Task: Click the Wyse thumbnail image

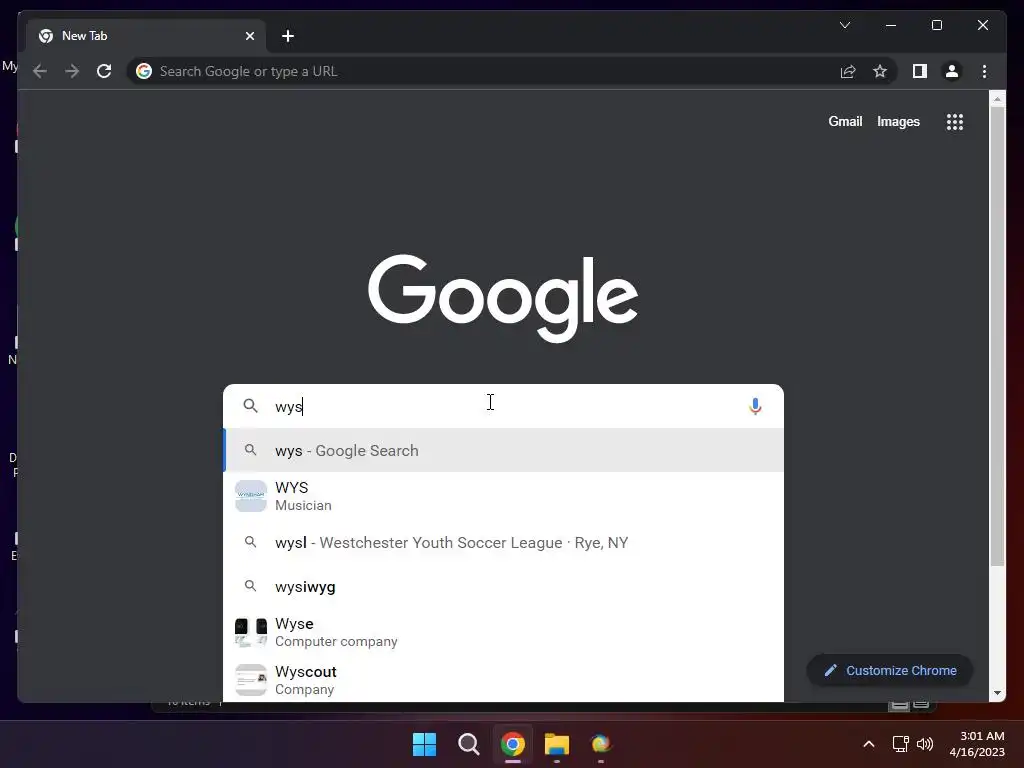Action: (x=251, y=632)
